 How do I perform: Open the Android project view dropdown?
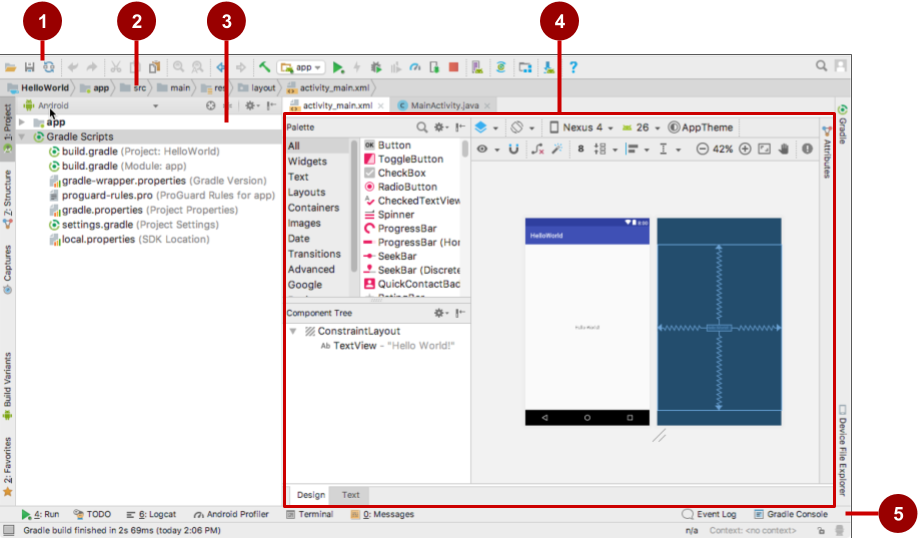click(91, 106)
